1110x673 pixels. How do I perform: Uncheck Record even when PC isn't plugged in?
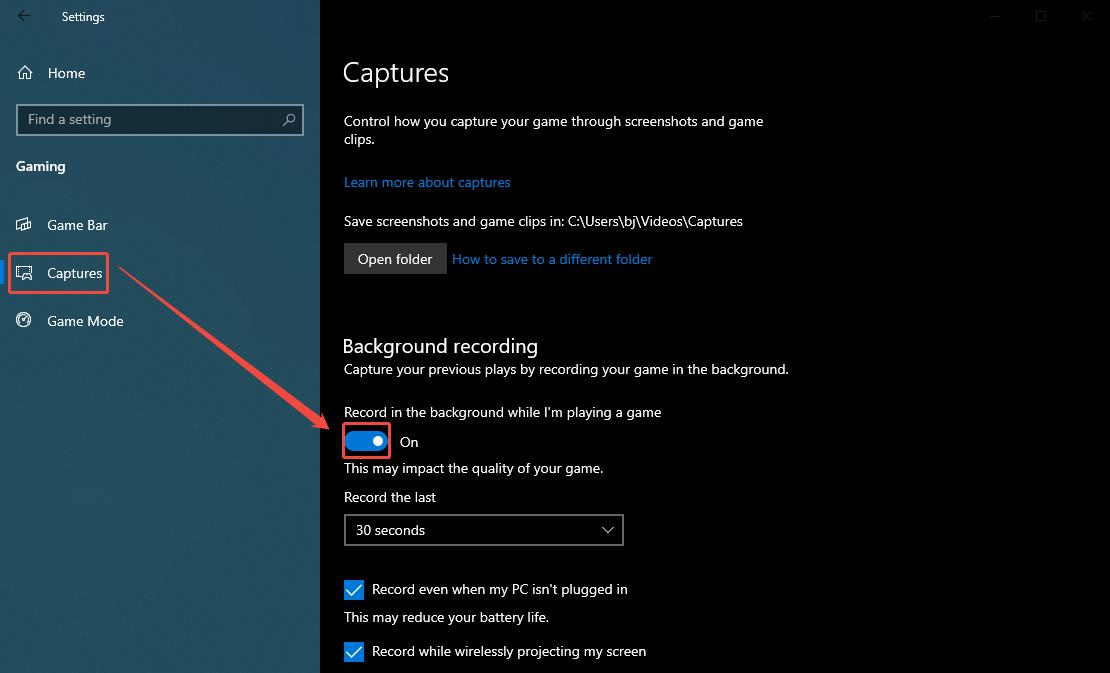click(x=353, y=590)
